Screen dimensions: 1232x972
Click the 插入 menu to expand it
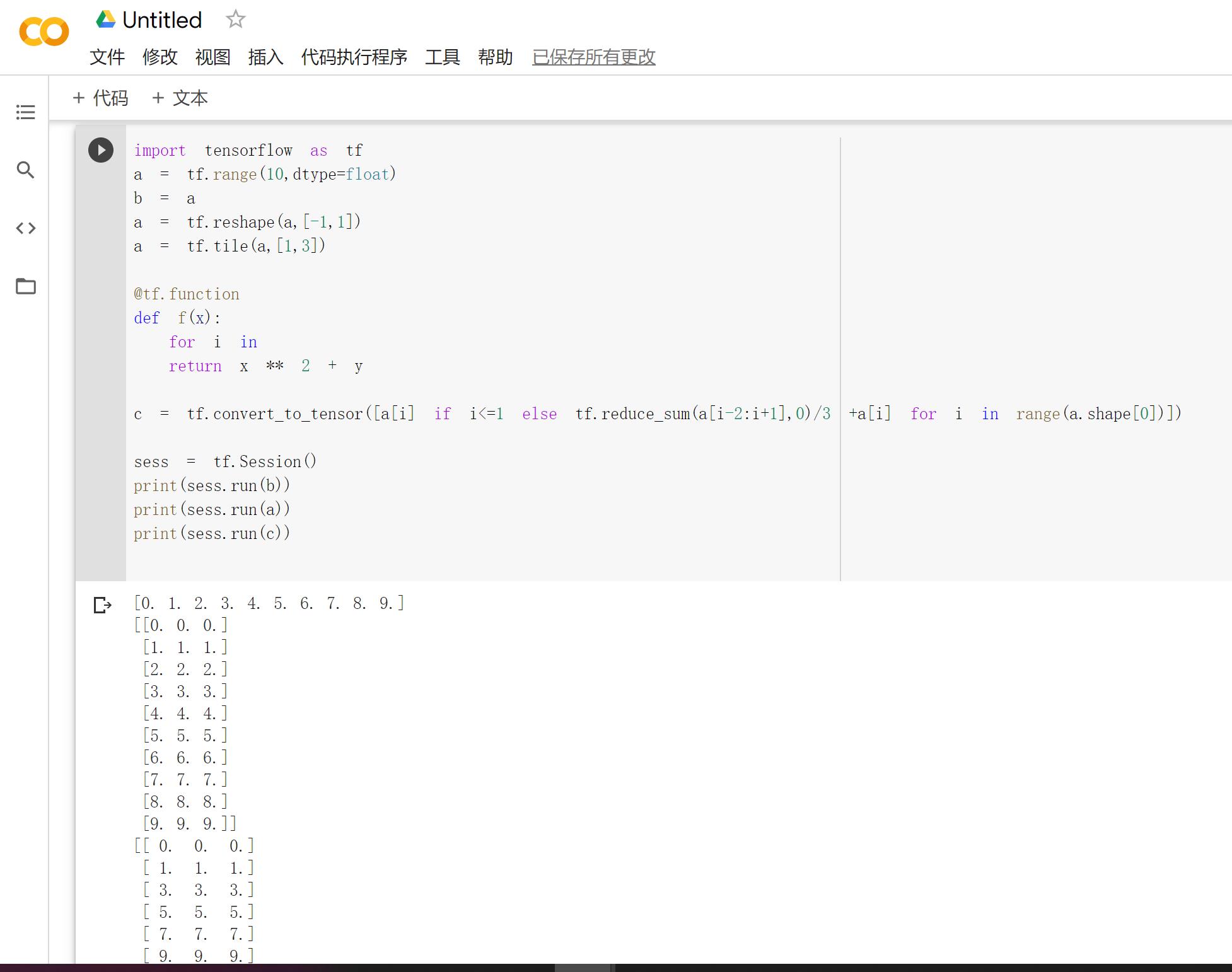coord(266,57)
